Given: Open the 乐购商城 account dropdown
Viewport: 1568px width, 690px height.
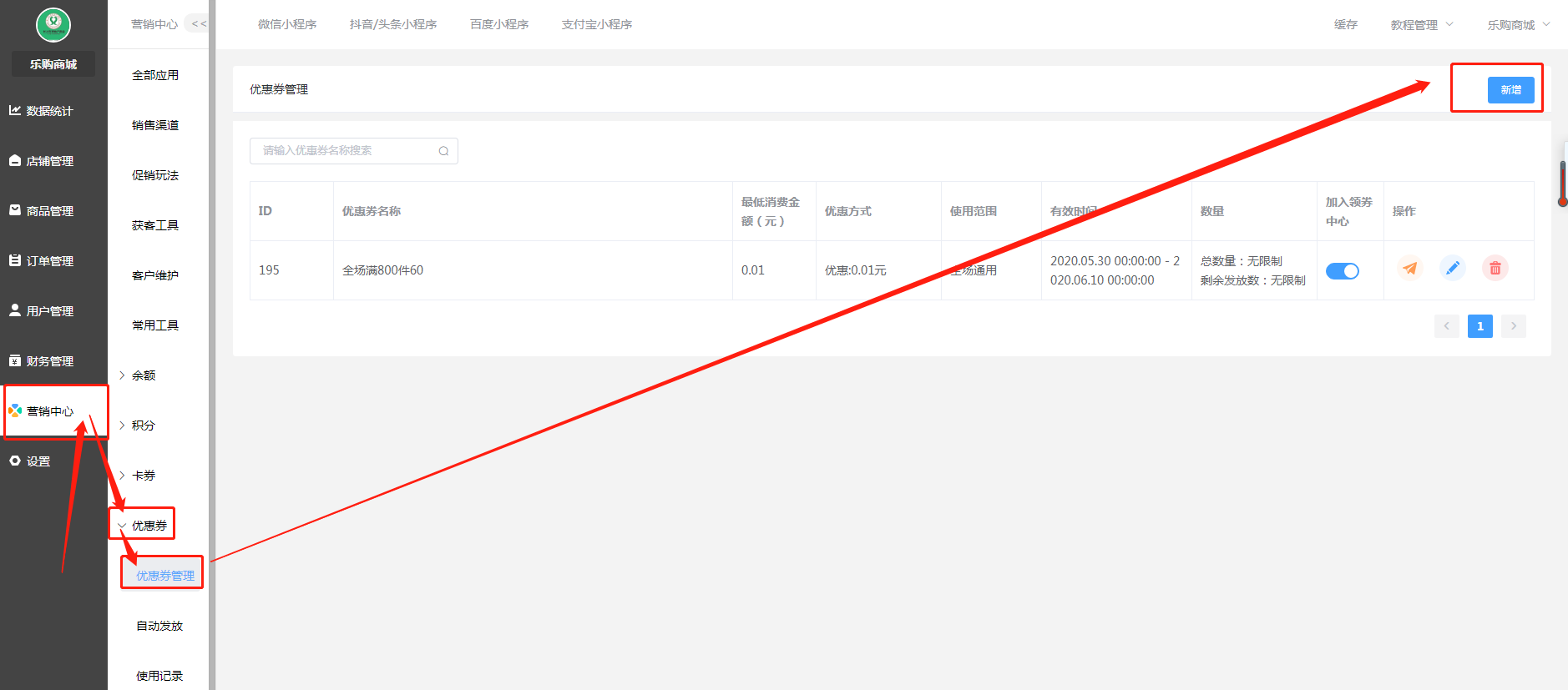Looking at the screenshot, I should 1519,25.
